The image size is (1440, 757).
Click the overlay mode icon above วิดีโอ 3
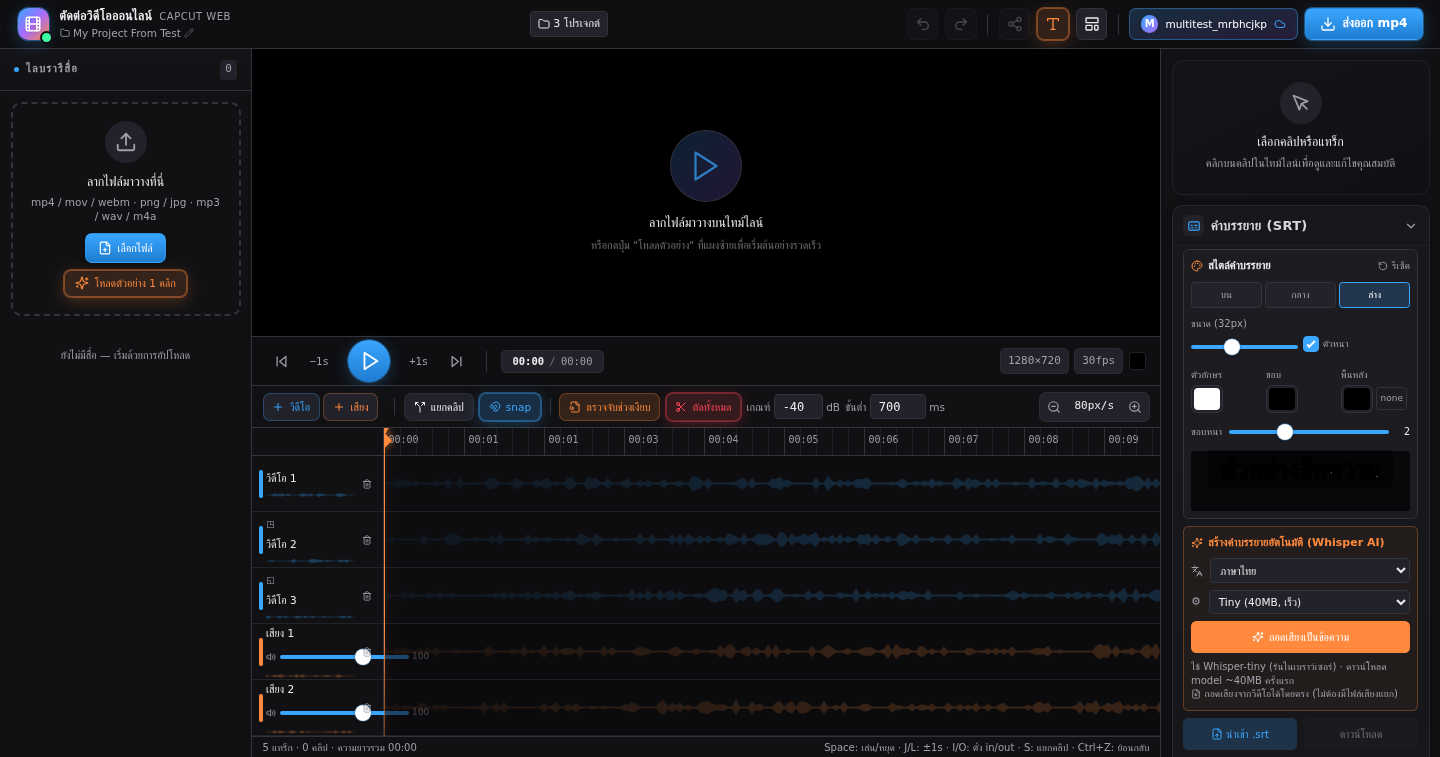tap(270, 580)
